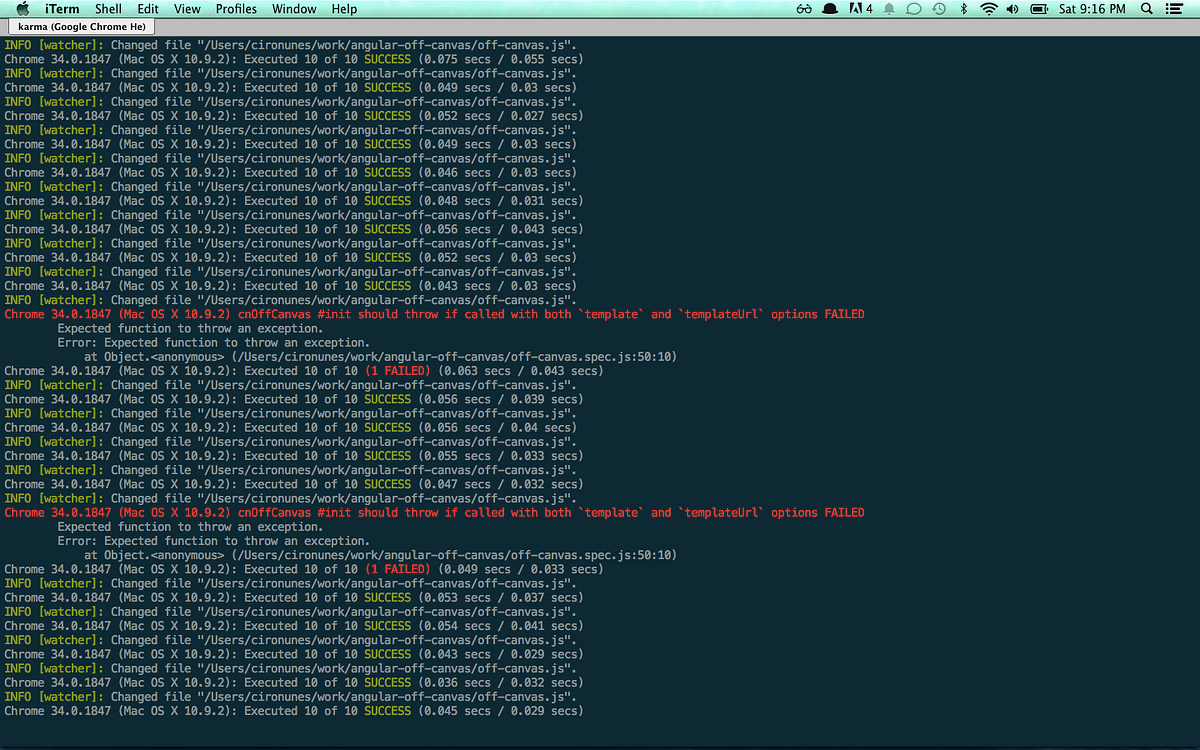Viewport: 1200px width, 750px height.
Task: Click the first FAILED test error line
Action: (432, 313)
